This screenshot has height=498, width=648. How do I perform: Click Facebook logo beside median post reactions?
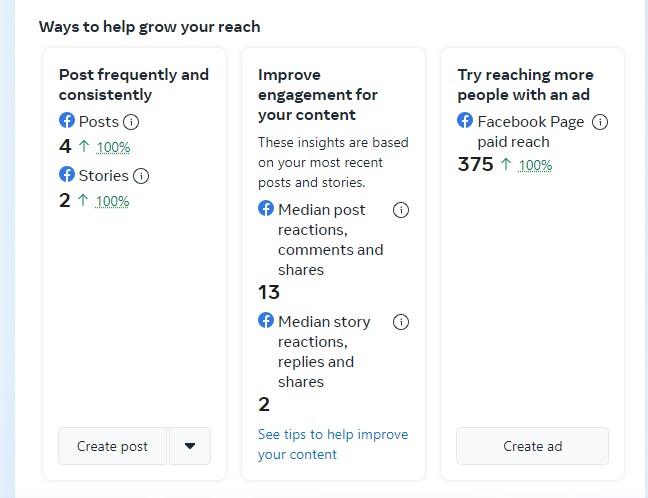[266, 209]
